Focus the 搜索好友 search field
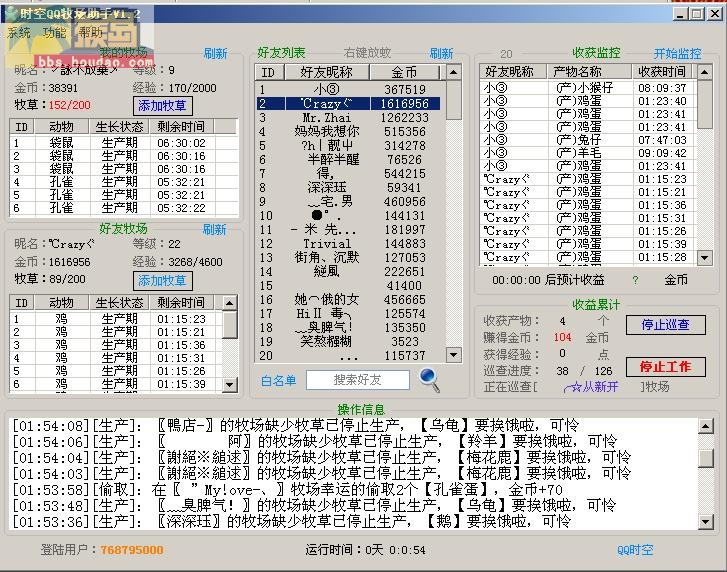Viewport: 727px width, 572px height. point(357,380)
